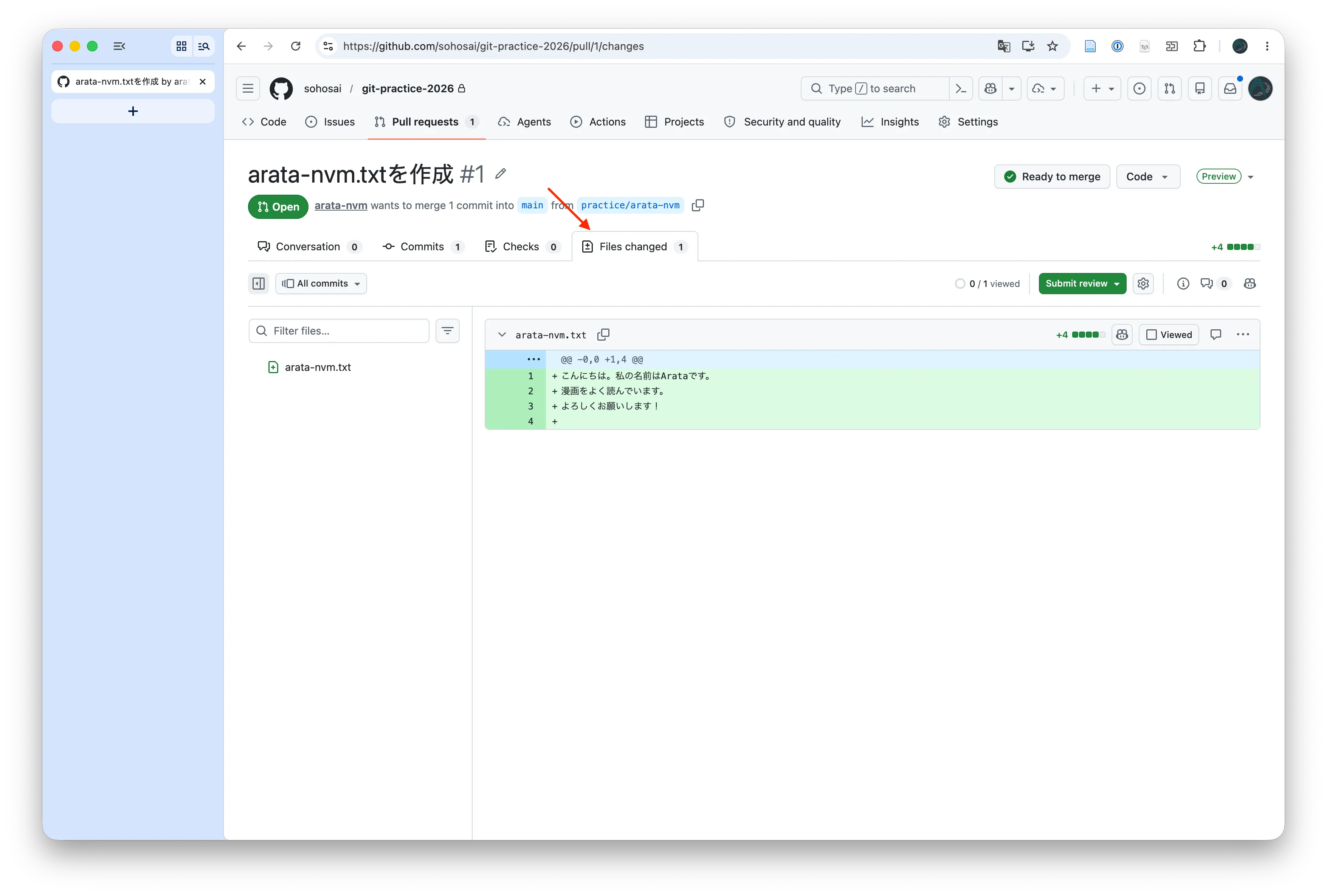Copy the arata-nvm.txt file path
Screen dimensions: 1327x896
click(603, 335)
